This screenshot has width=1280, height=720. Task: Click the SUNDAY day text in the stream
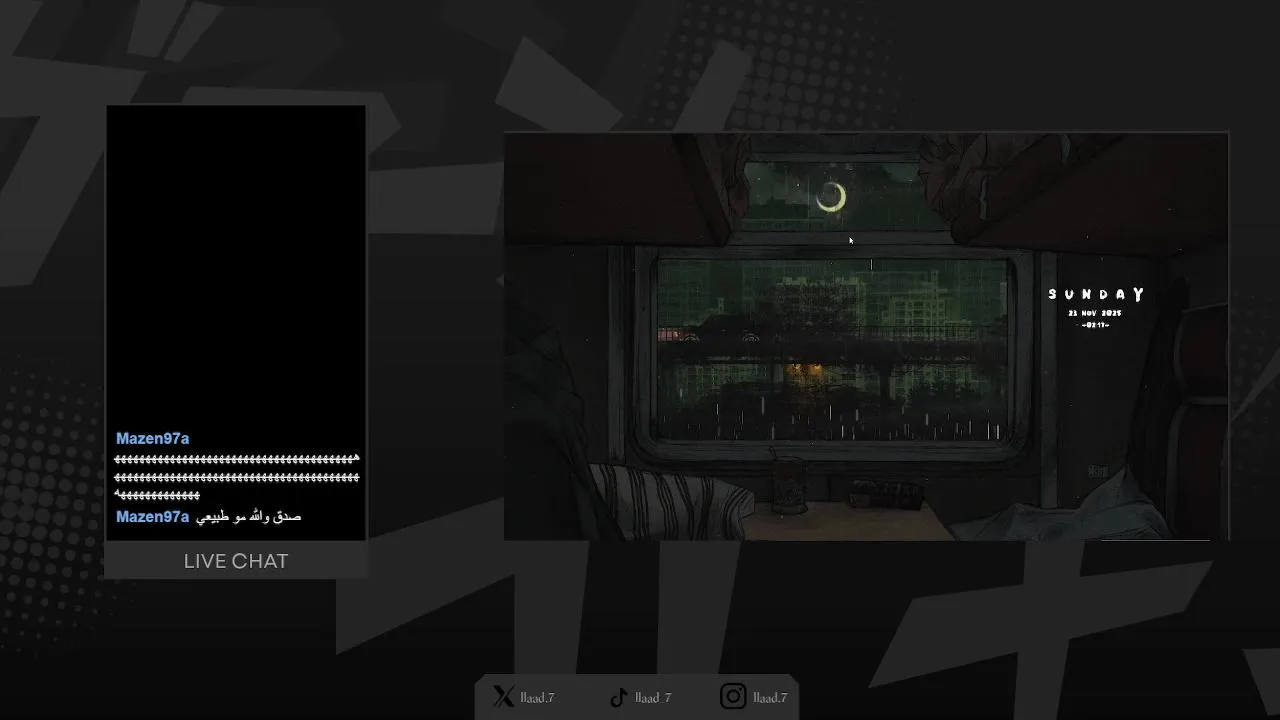point(1096,294)
